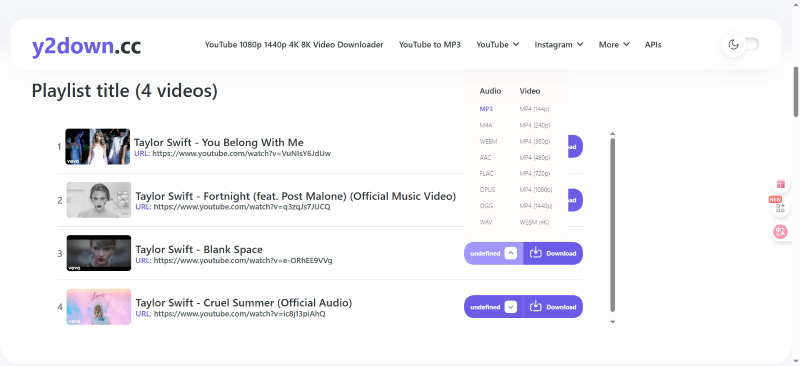Choose MP4 (240p) video format
Screen dimensions: 800x366
click(535, 125)
